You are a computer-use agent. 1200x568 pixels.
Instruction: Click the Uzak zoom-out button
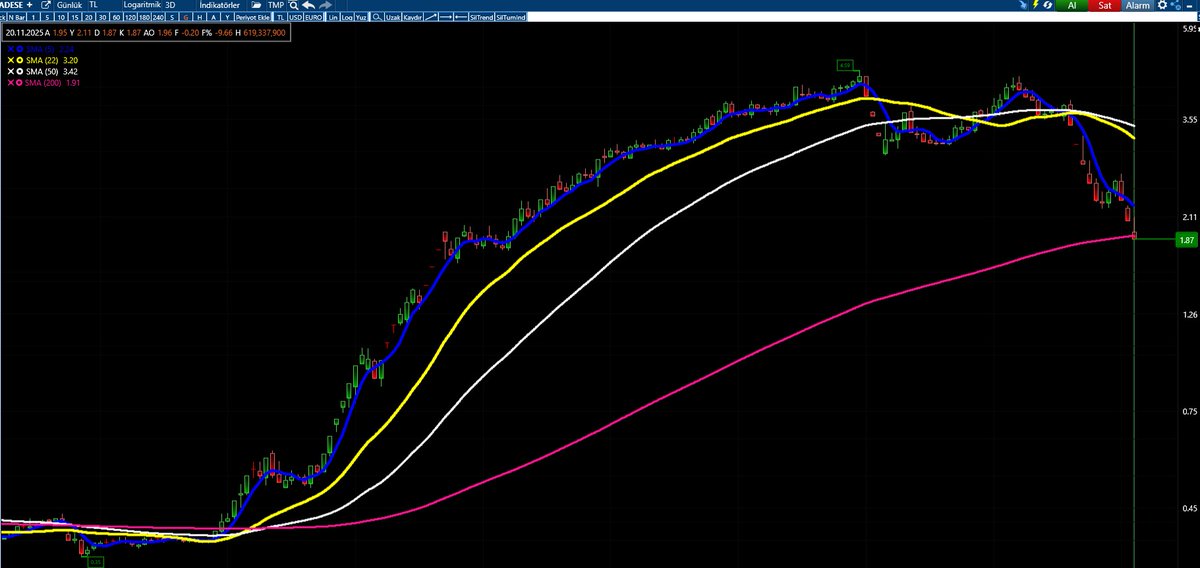coord(393,19)
